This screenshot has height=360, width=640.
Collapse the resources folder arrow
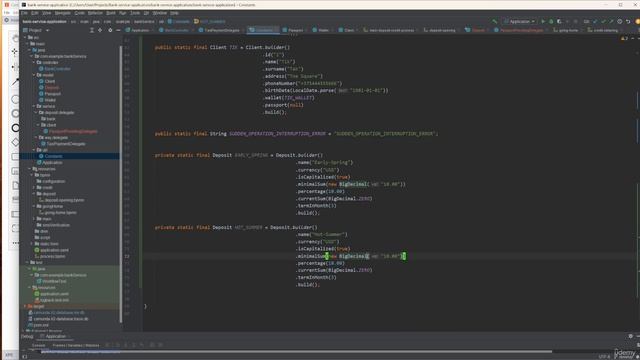[30, 169]
